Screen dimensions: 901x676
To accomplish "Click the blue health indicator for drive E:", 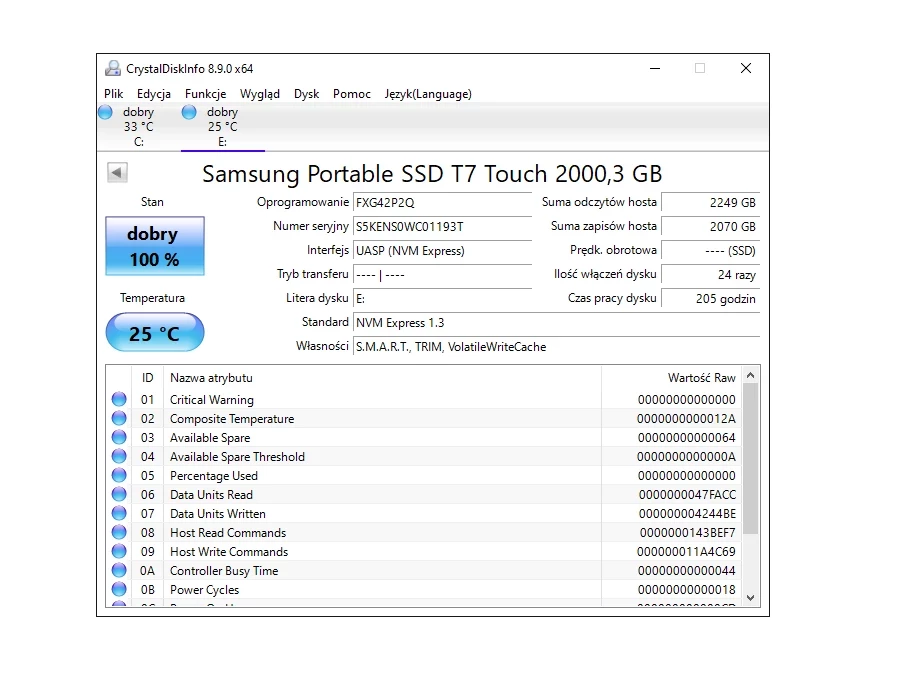I will coord(188,112).
